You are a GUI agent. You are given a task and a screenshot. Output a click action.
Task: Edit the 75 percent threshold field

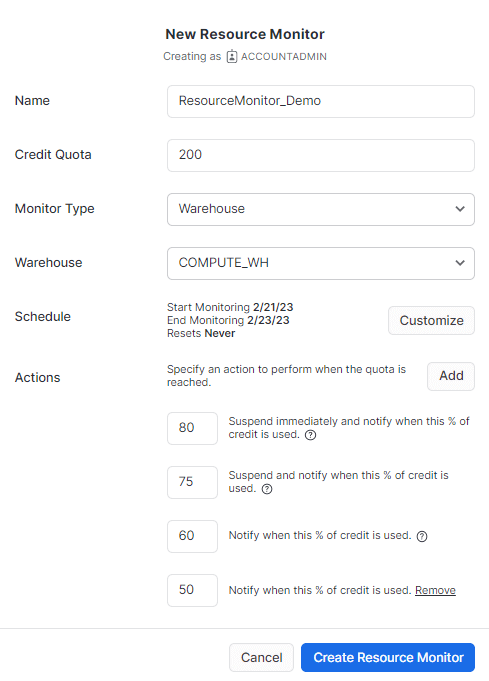click(192, 482)
